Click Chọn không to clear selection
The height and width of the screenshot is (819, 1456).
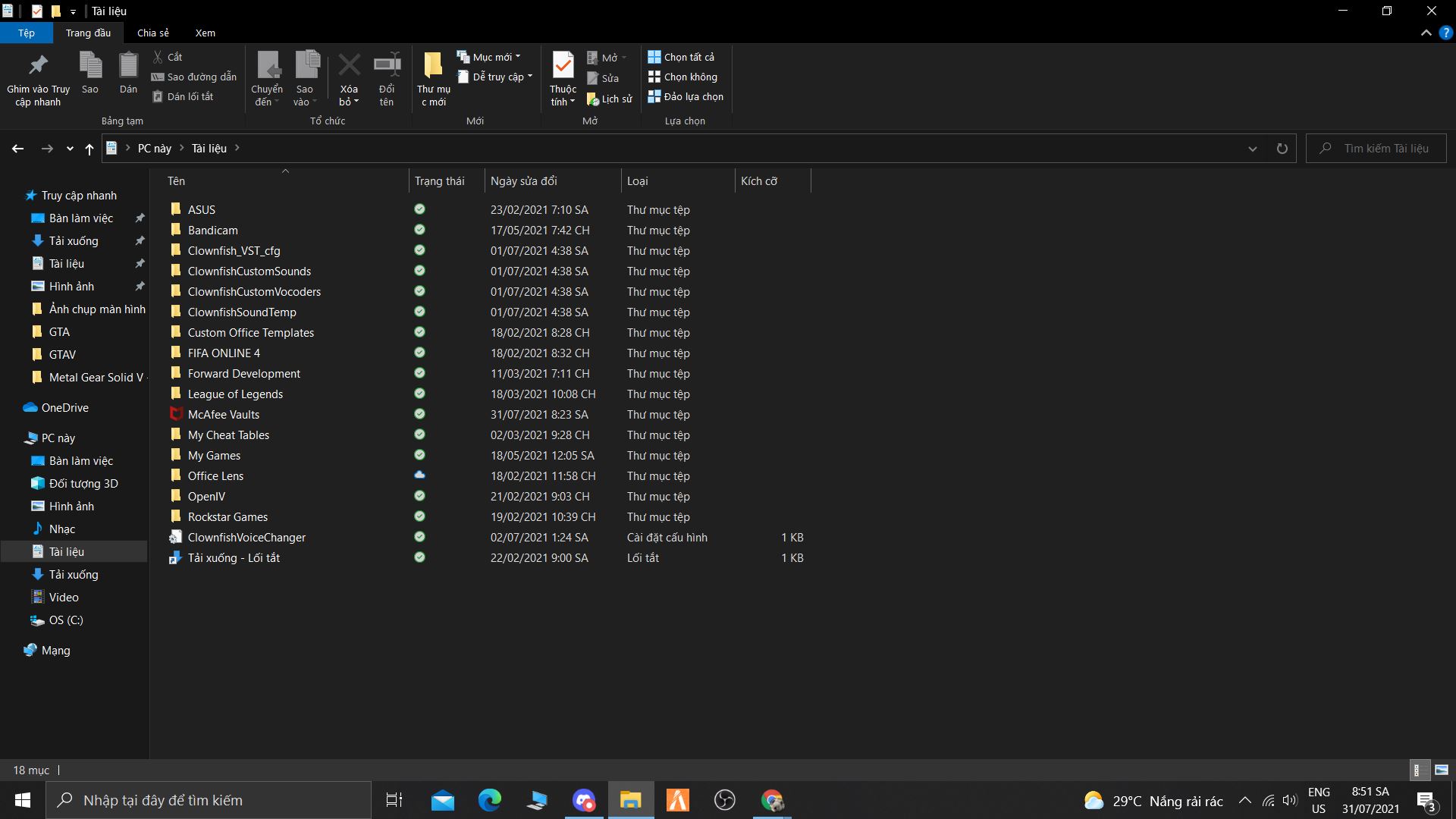coord(683,77)
